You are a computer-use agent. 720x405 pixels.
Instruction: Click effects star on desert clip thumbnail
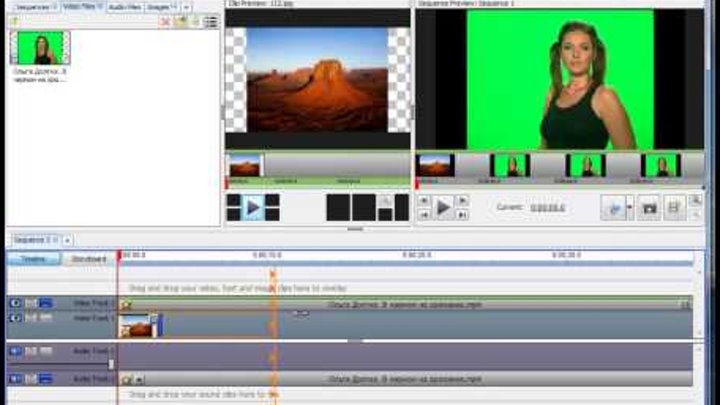(x=124, y=332)
